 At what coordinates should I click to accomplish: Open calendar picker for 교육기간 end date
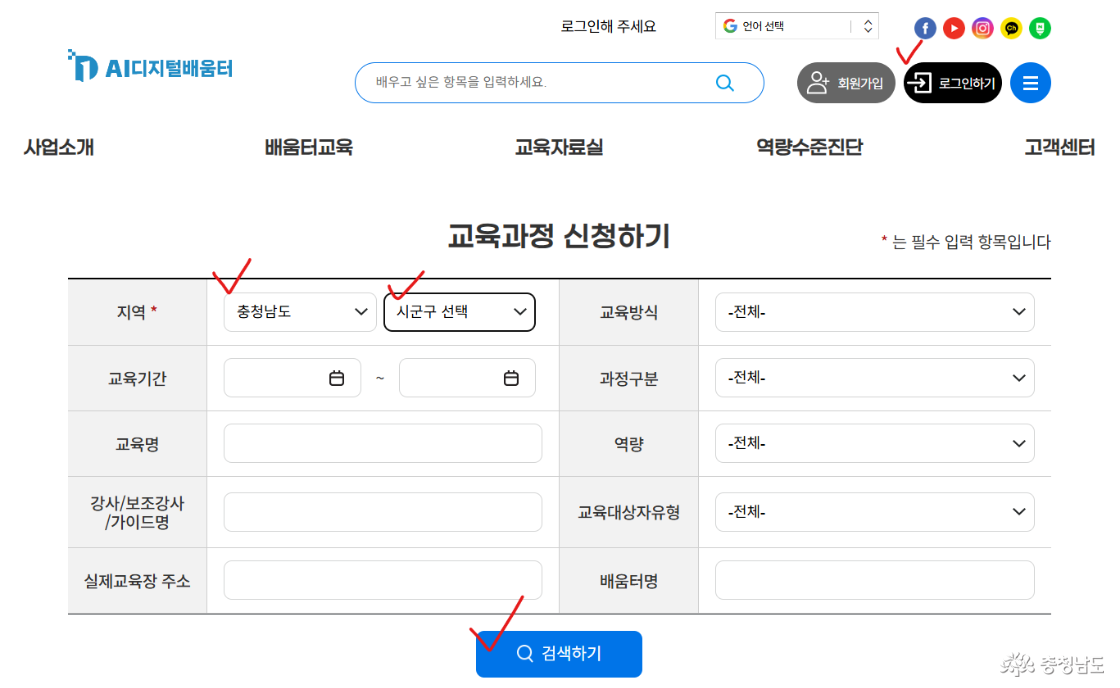(511, 378)
